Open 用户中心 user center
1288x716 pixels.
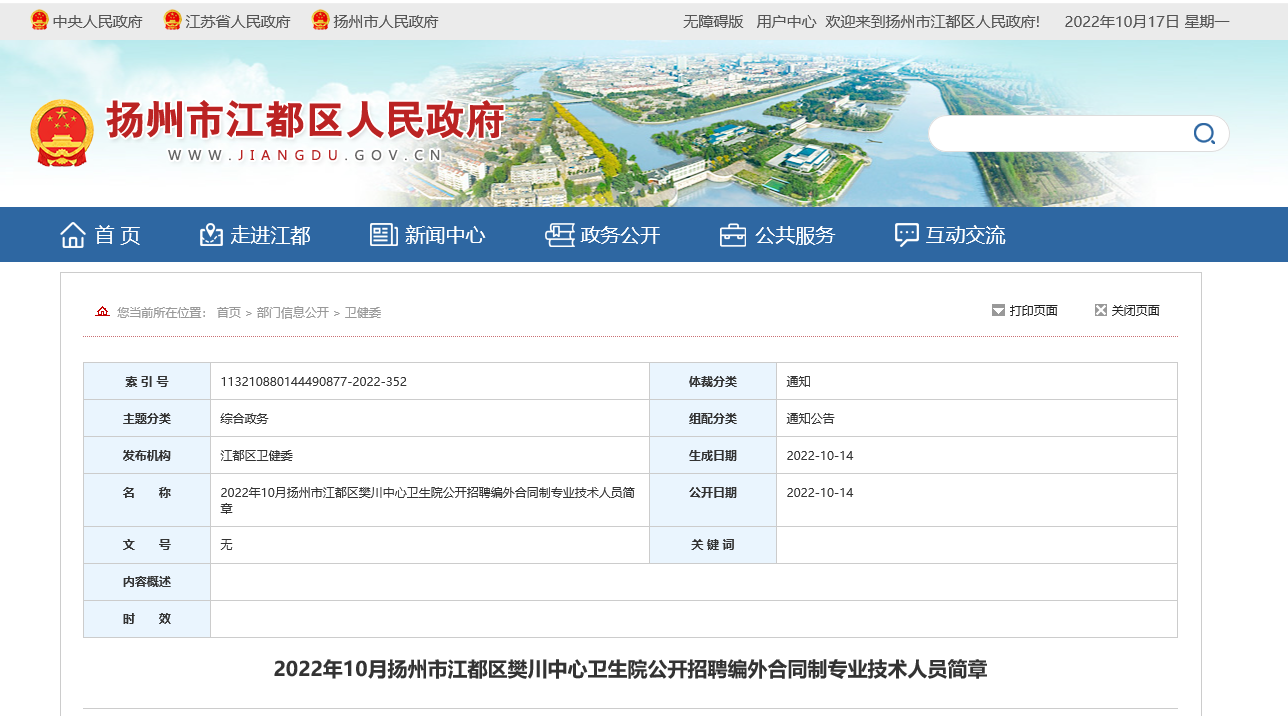pyautogui.click(x=786, y=21)
